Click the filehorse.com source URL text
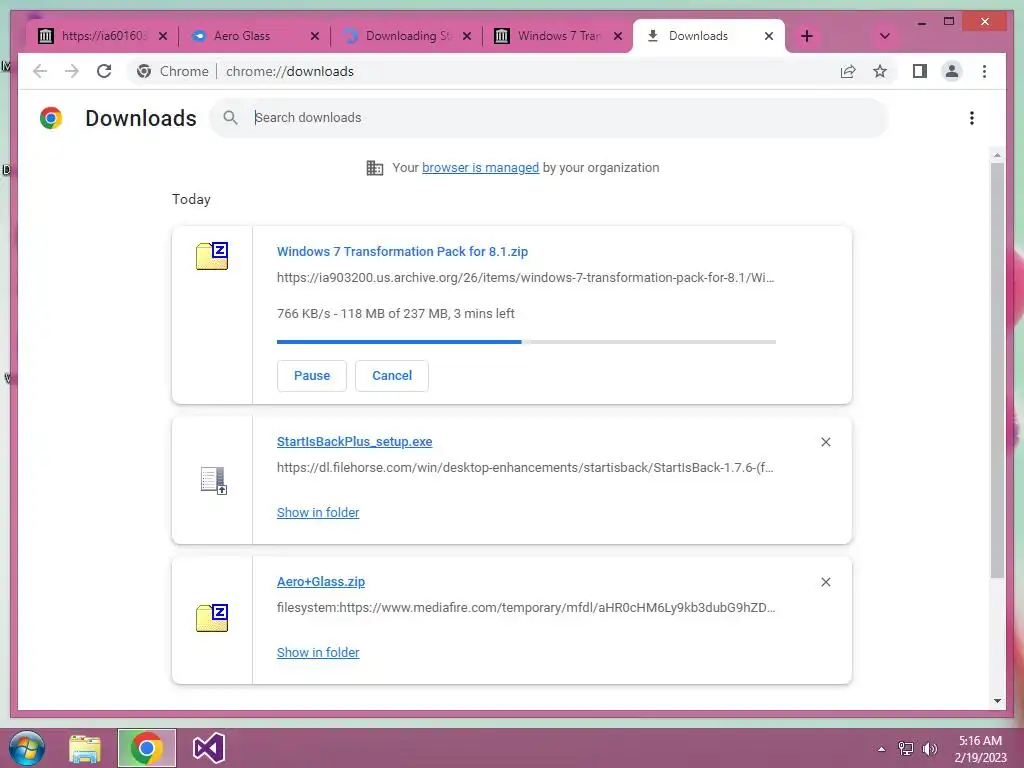1024x768 pixels. (525, 468)
